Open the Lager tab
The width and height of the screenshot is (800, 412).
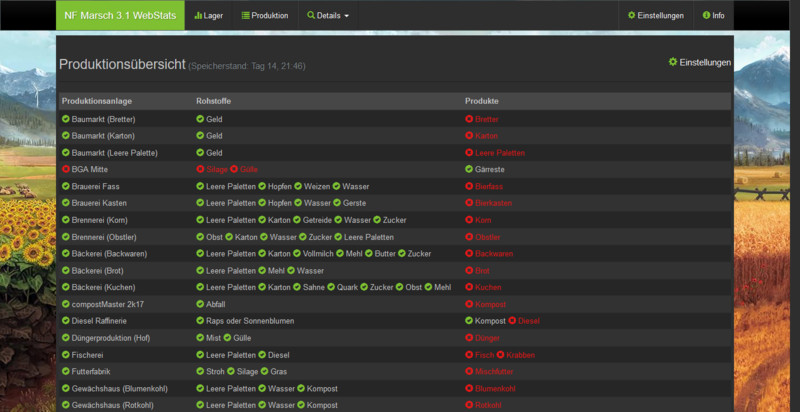pos(208,16)
